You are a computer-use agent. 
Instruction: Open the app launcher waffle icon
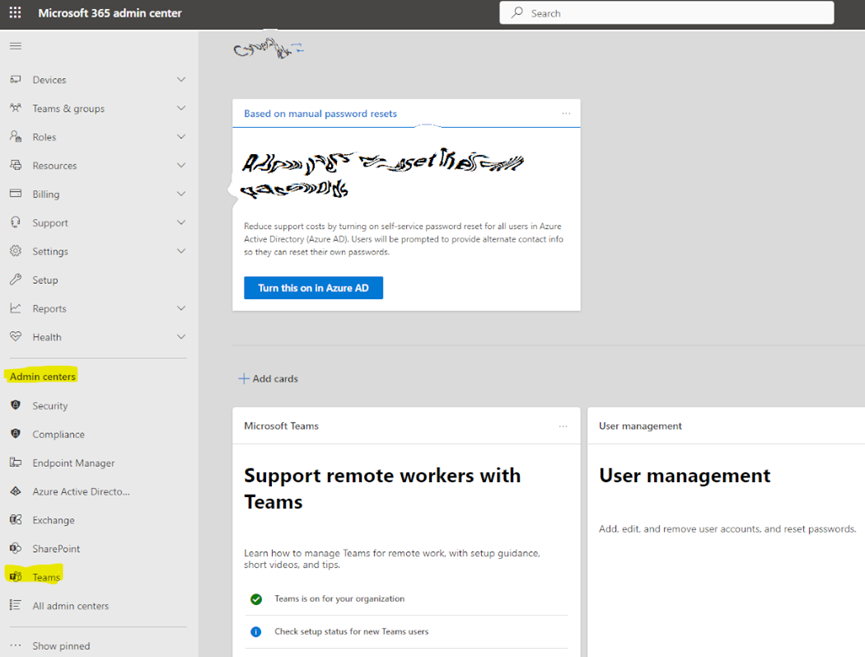15,13
